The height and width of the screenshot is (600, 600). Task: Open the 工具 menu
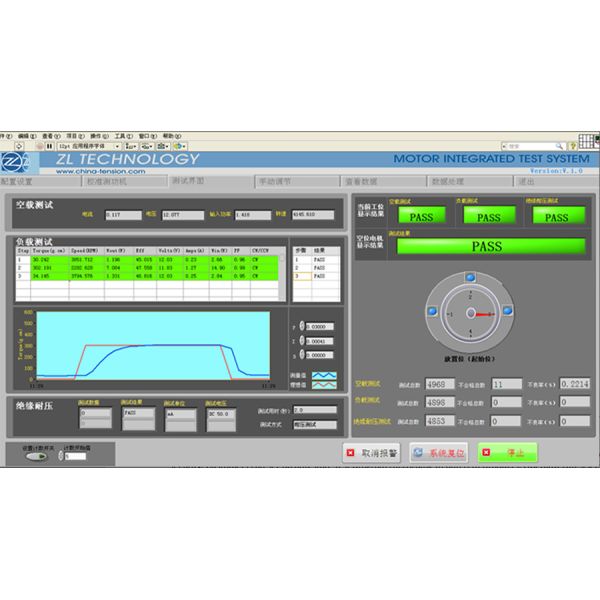(x=121, y=135)
